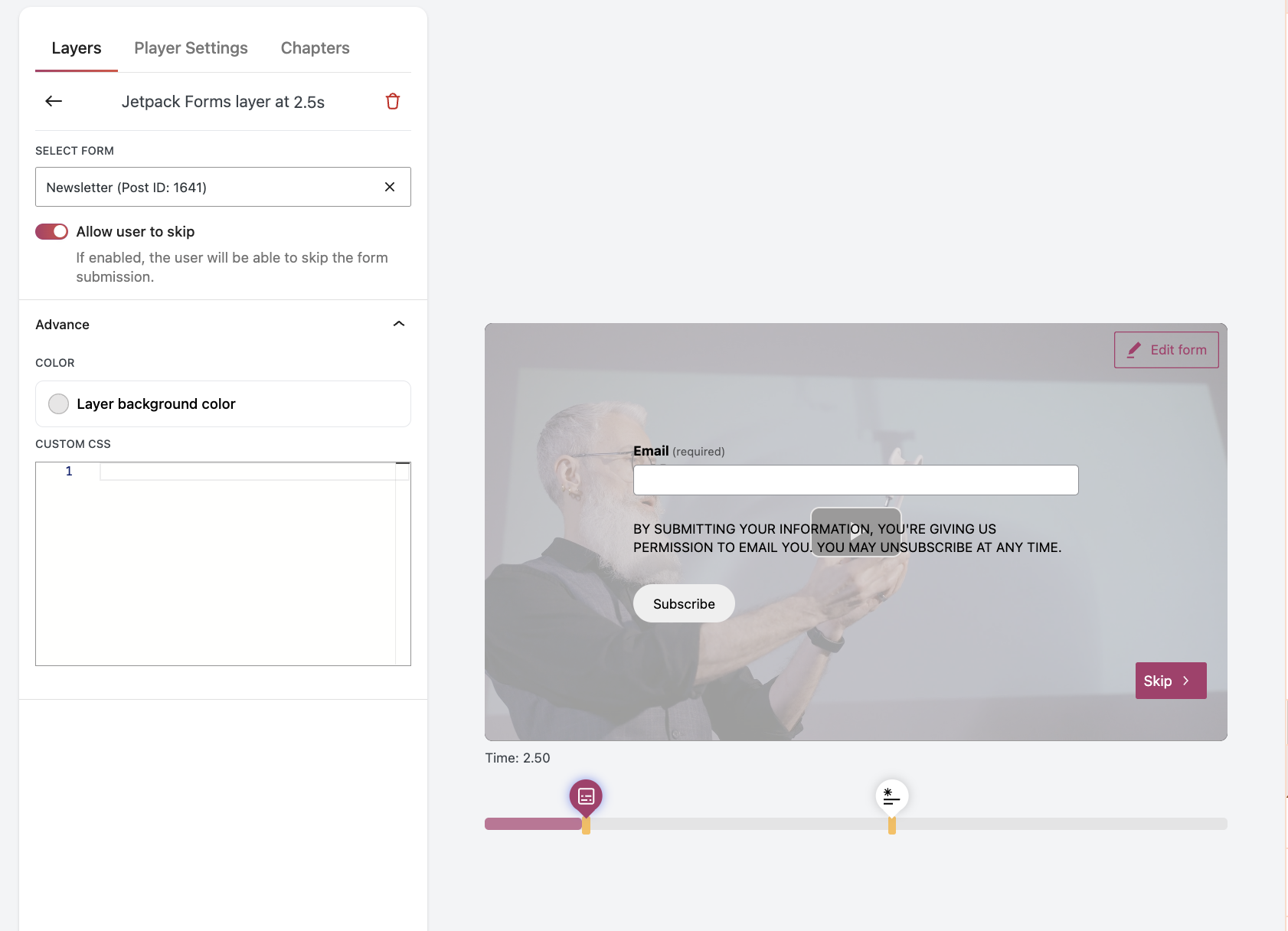Click in the Custom CSS editor
The height and width of the screenshot is (931, 1288).
tap(245, 567)
